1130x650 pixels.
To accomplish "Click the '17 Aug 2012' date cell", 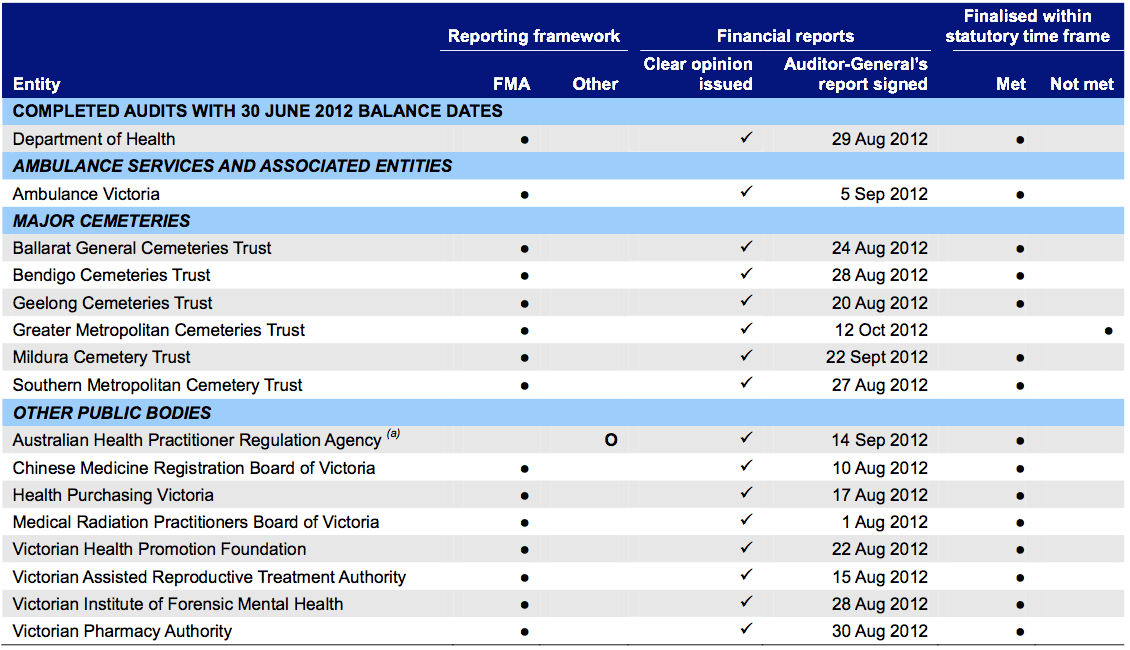I will (880, 495).
